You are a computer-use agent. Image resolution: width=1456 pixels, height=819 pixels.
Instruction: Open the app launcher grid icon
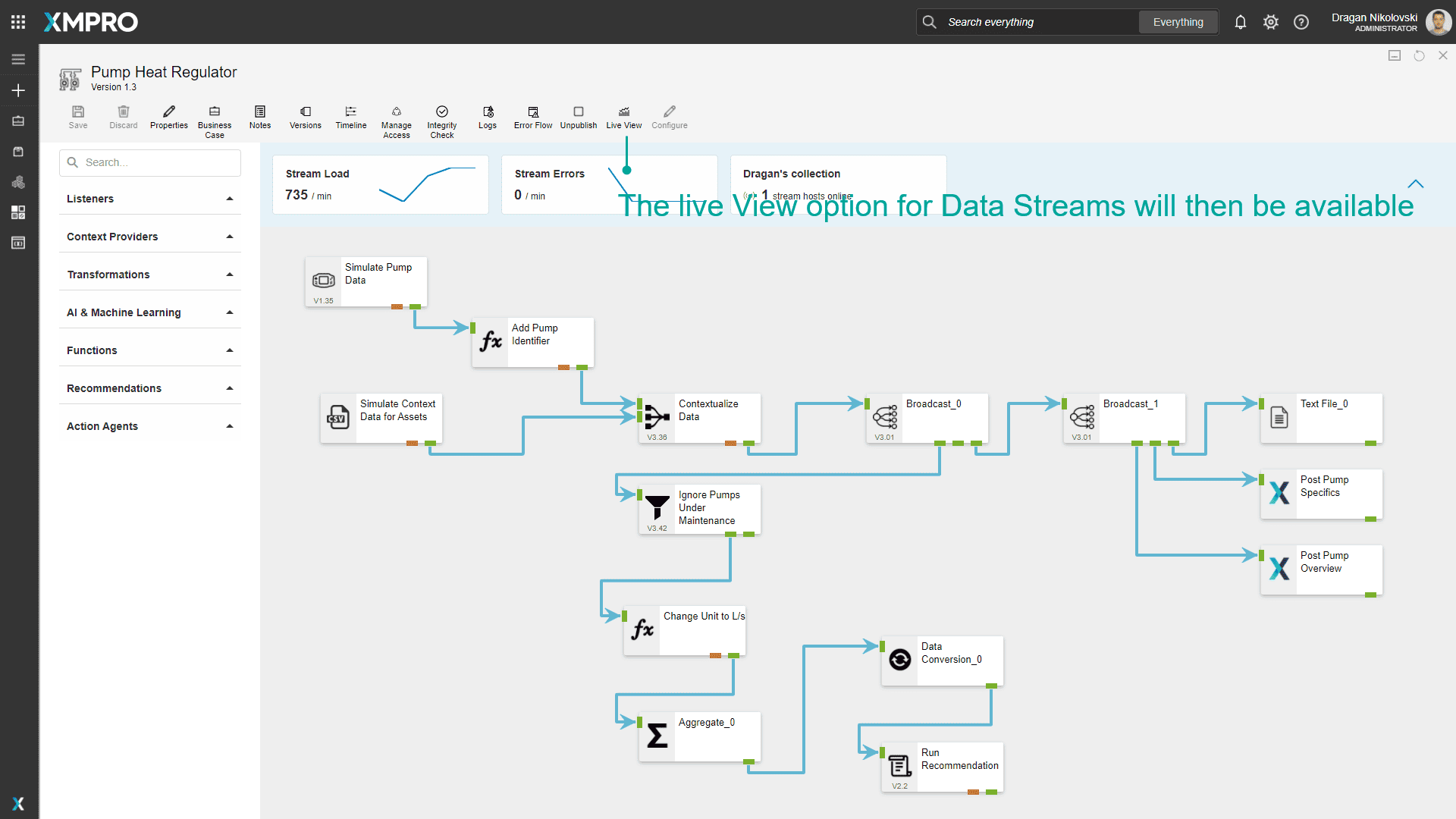point(18,22)
